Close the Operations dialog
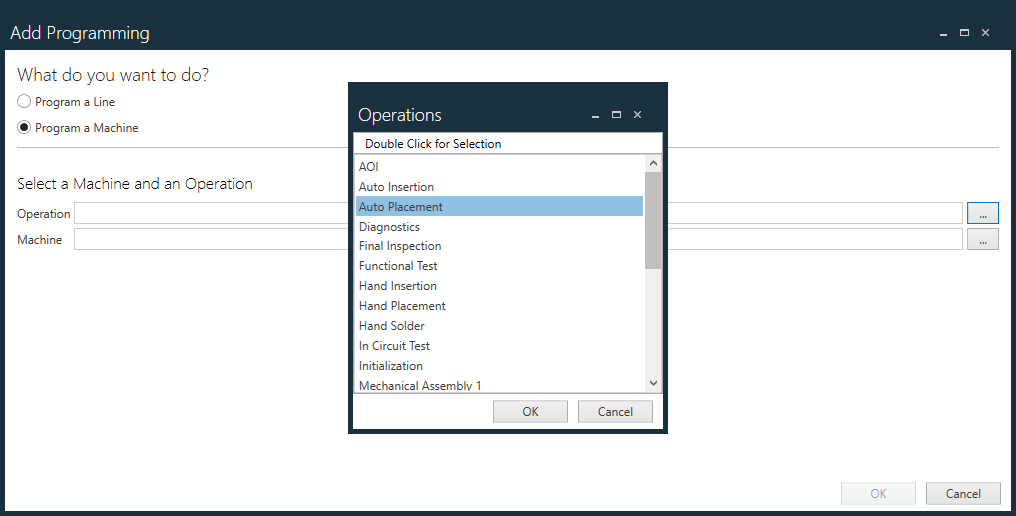This screenshot has width=1016, height=516. click(638, 115)
